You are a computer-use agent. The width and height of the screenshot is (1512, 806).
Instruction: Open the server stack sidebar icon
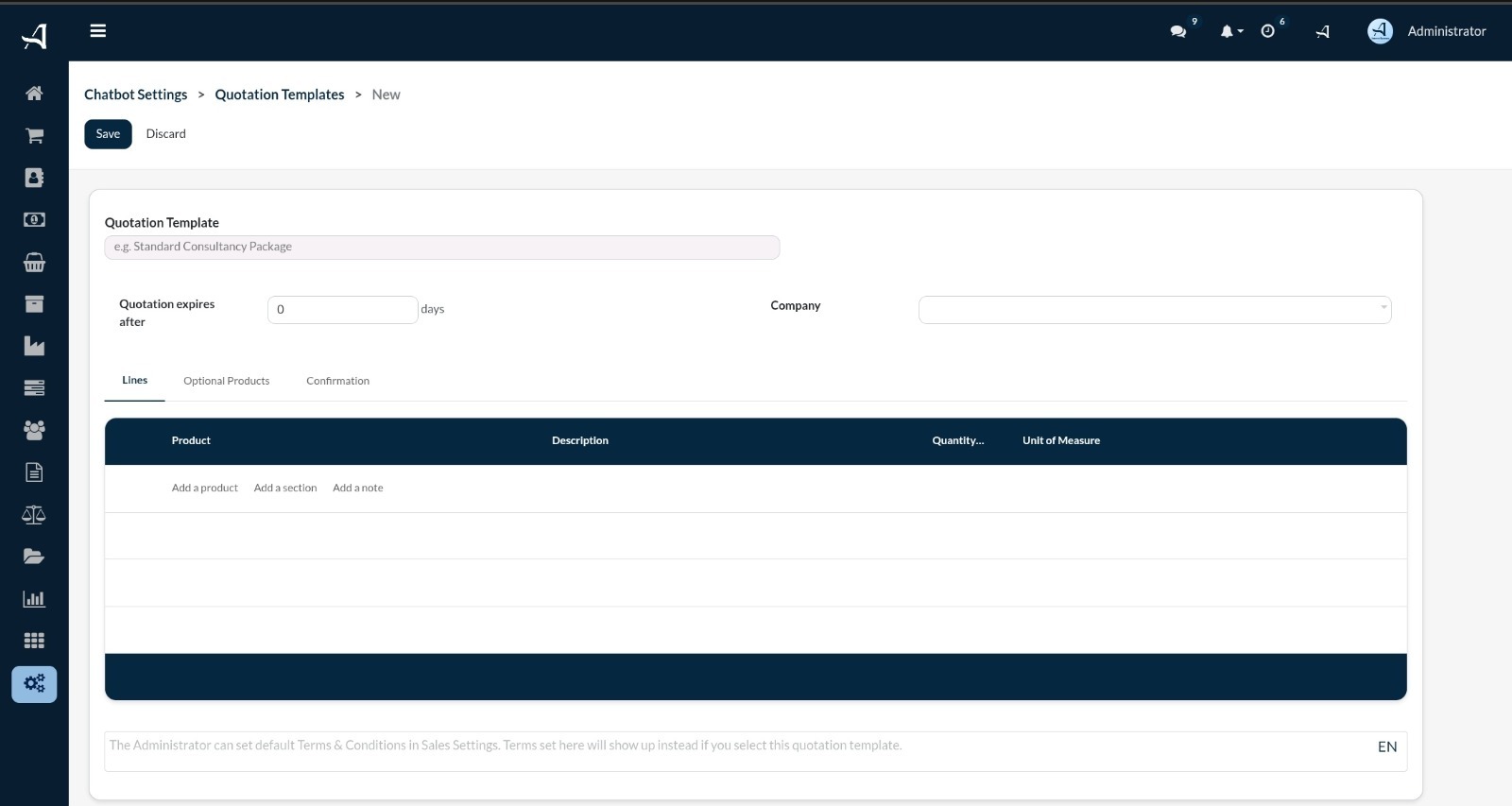point(34,387)
